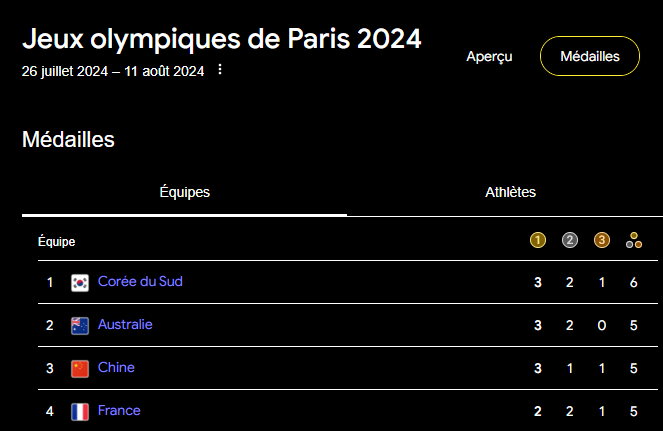Click the China flag icon
Image resolution: width=663 pixels, height=431 pixels.
click(x=80, y=369)
